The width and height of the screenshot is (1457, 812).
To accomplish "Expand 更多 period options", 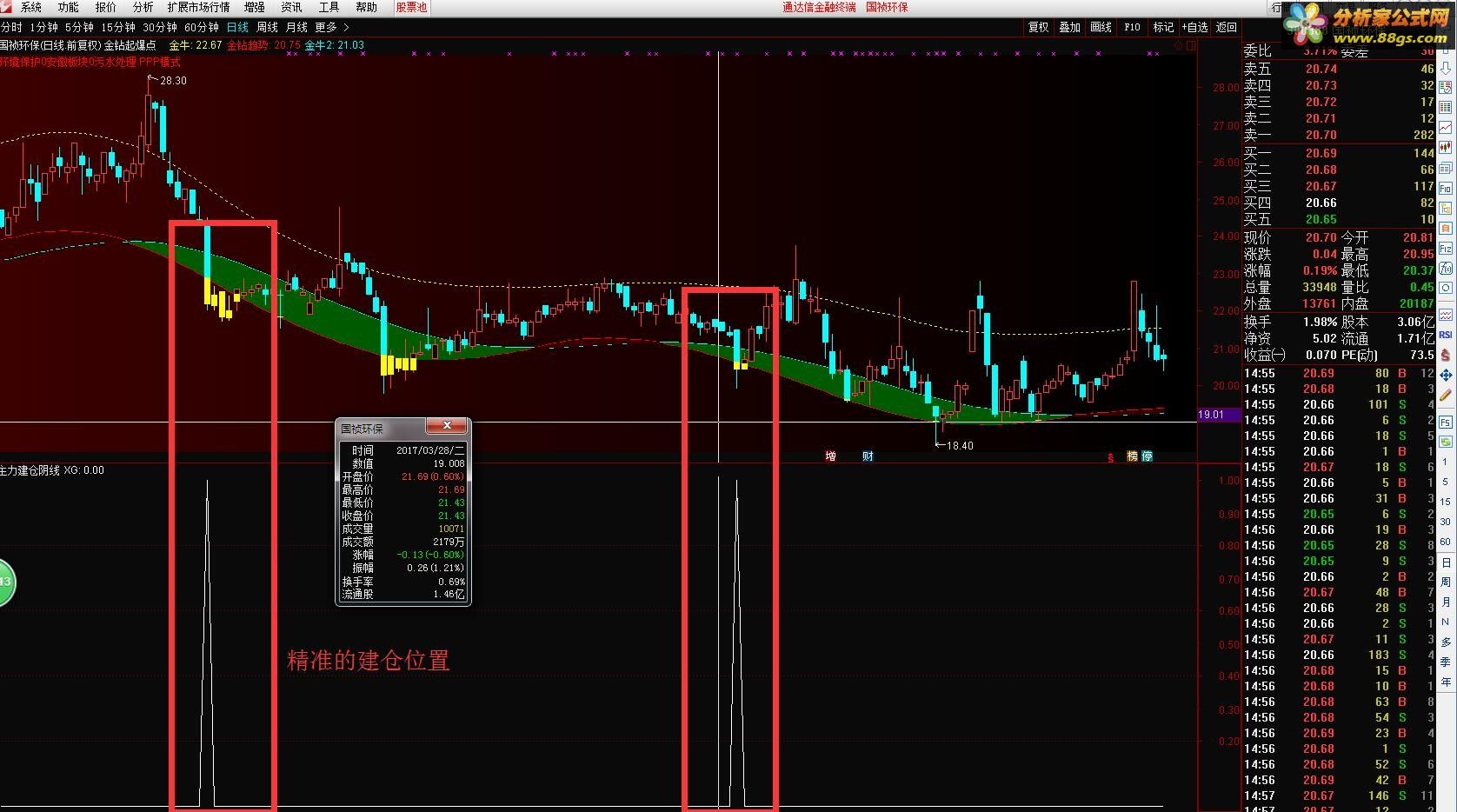I will (331, 28).
